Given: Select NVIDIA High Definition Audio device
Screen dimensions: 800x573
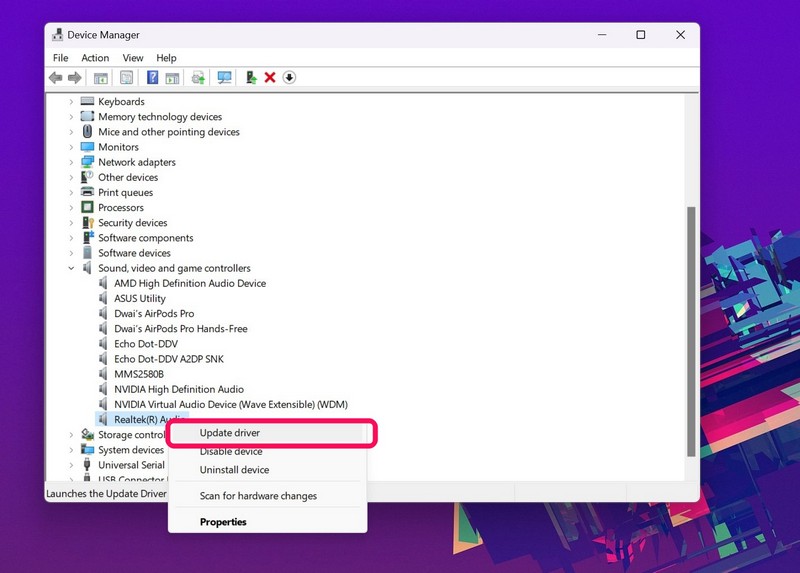Looking at the screenshot, I should [x=178, y=389].
